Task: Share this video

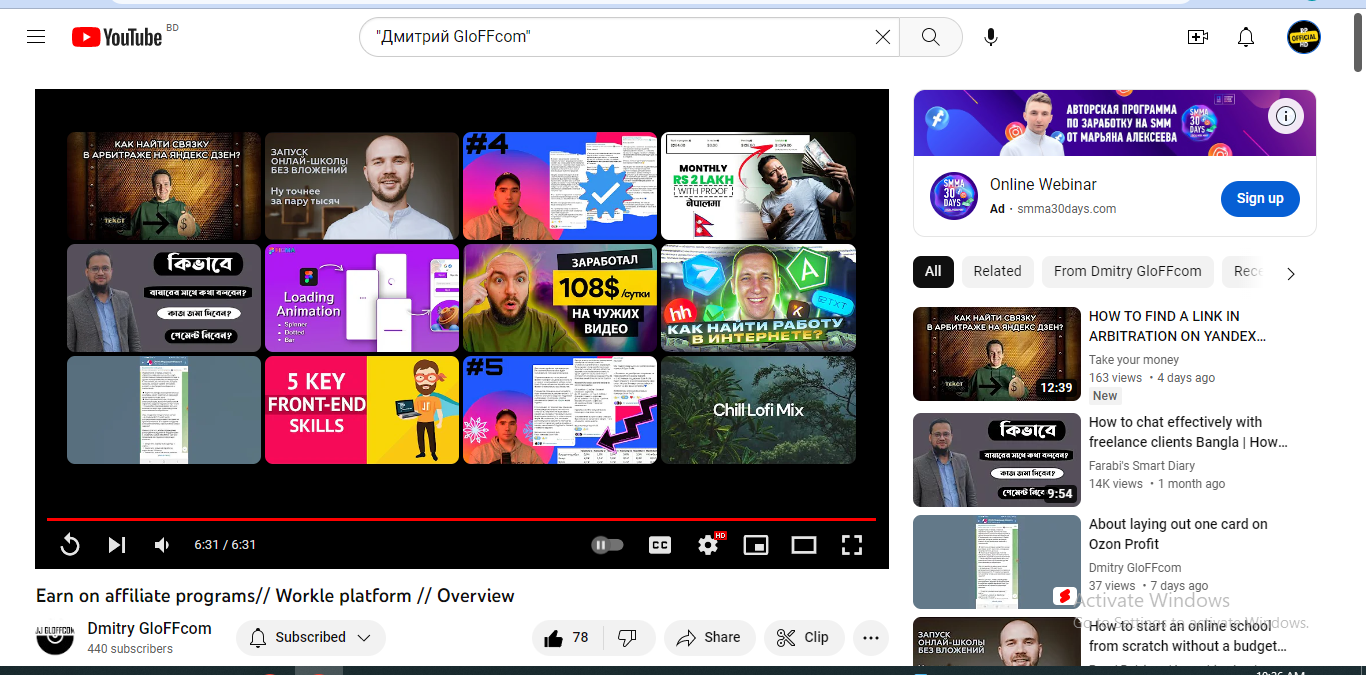Action: pos(709,638)
